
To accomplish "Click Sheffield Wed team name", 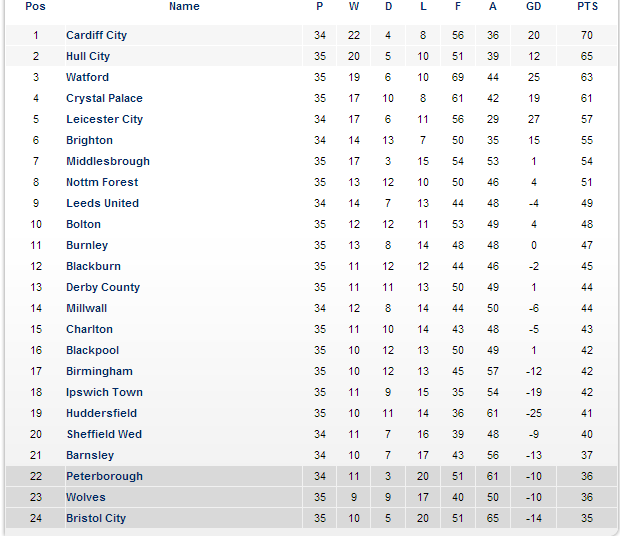I will 104,434.
